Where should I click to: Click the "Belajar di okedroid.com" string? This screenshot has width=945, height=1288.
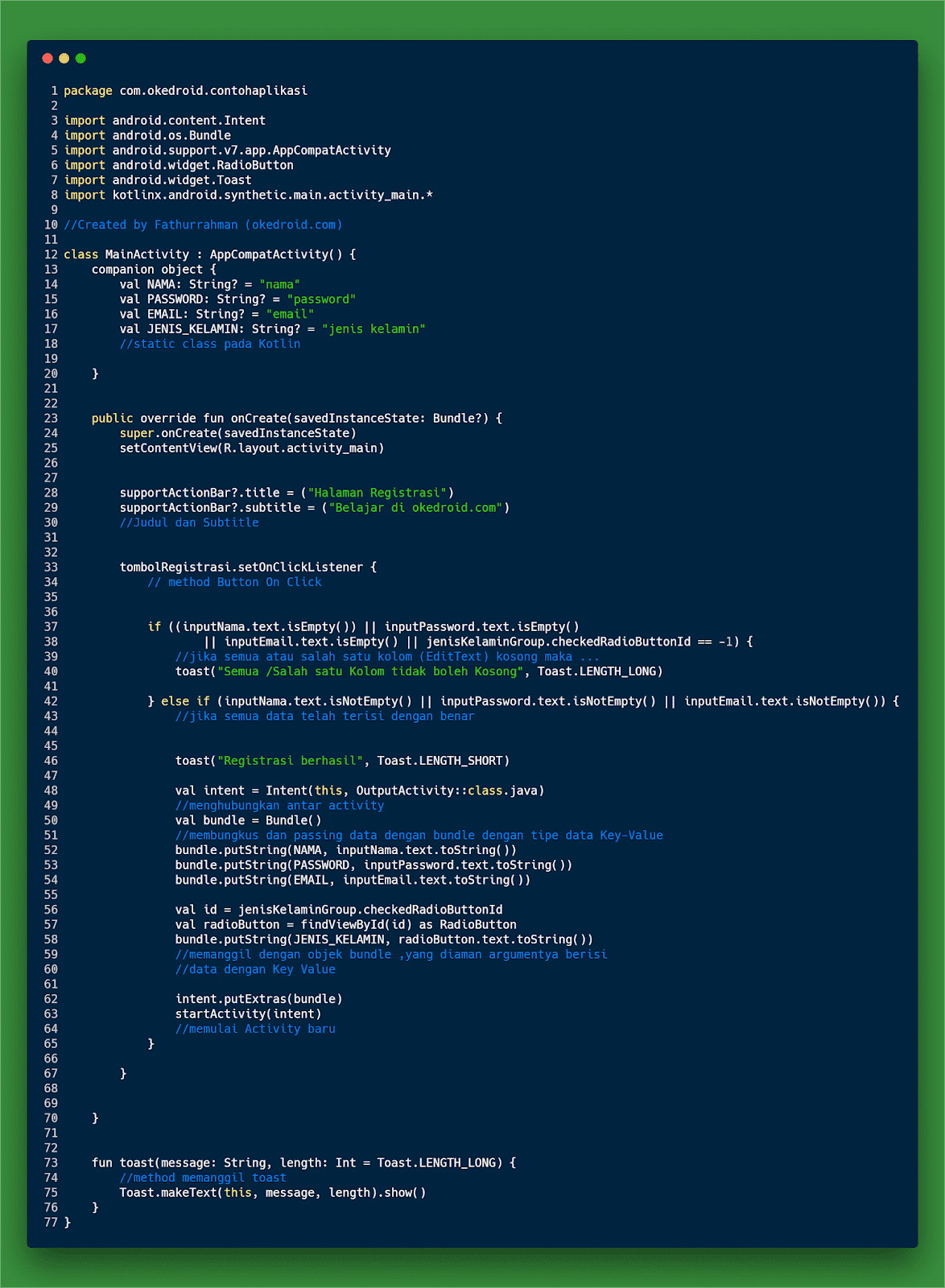pyautogui.click(x=415, y=508)
